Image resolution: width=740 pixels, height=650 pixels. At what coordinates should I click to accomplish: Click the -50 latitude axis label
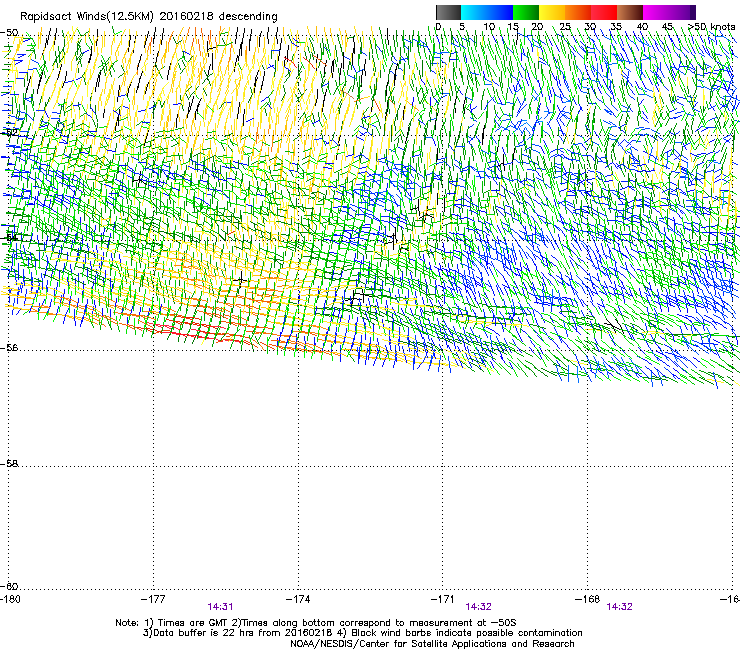pos(9,33)
